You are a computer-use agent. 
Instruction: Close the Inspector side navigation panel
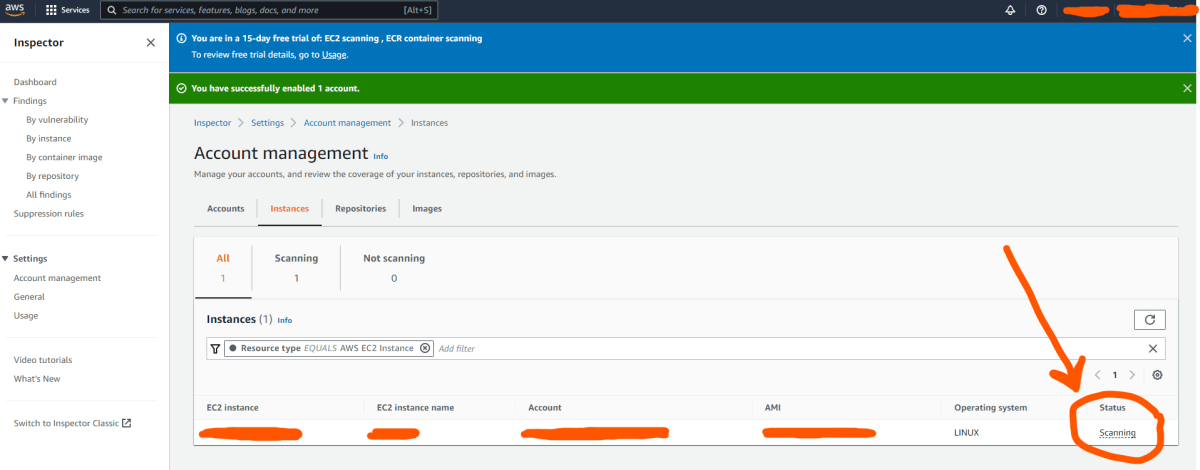[x=150, y=43]
